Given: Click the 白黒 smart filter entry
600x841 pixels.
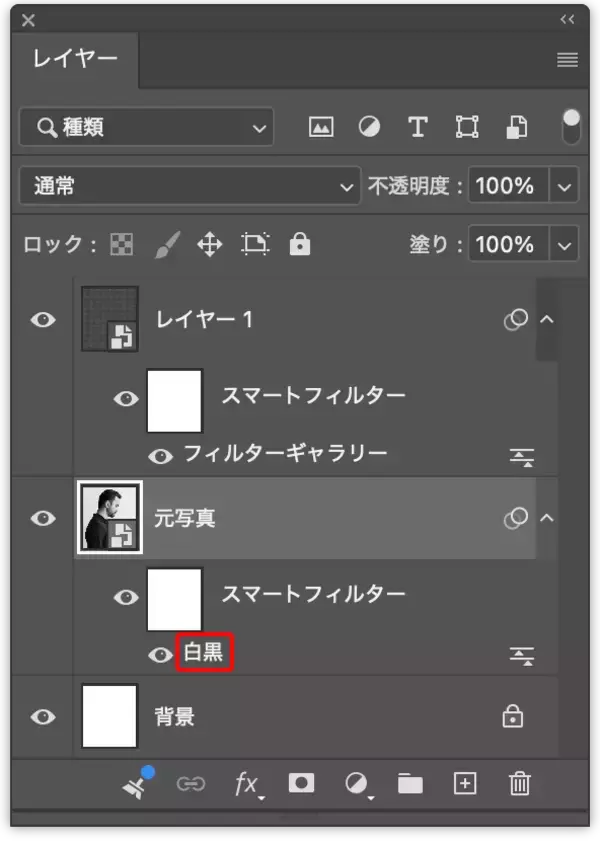Looking at the screenshot, I should click(204, 652).
